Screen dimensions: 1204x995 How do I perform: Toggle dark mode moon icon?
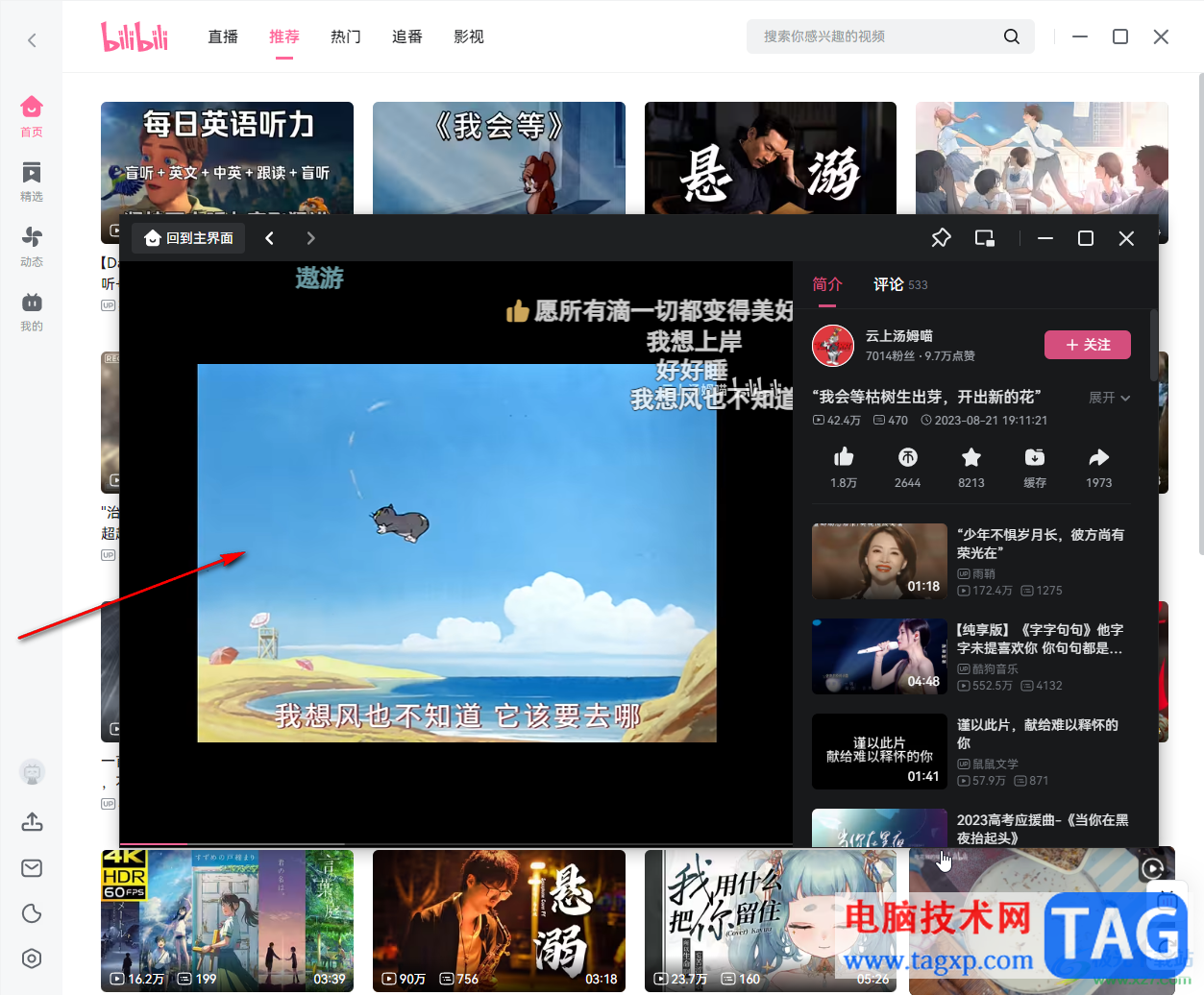point(32,913)
